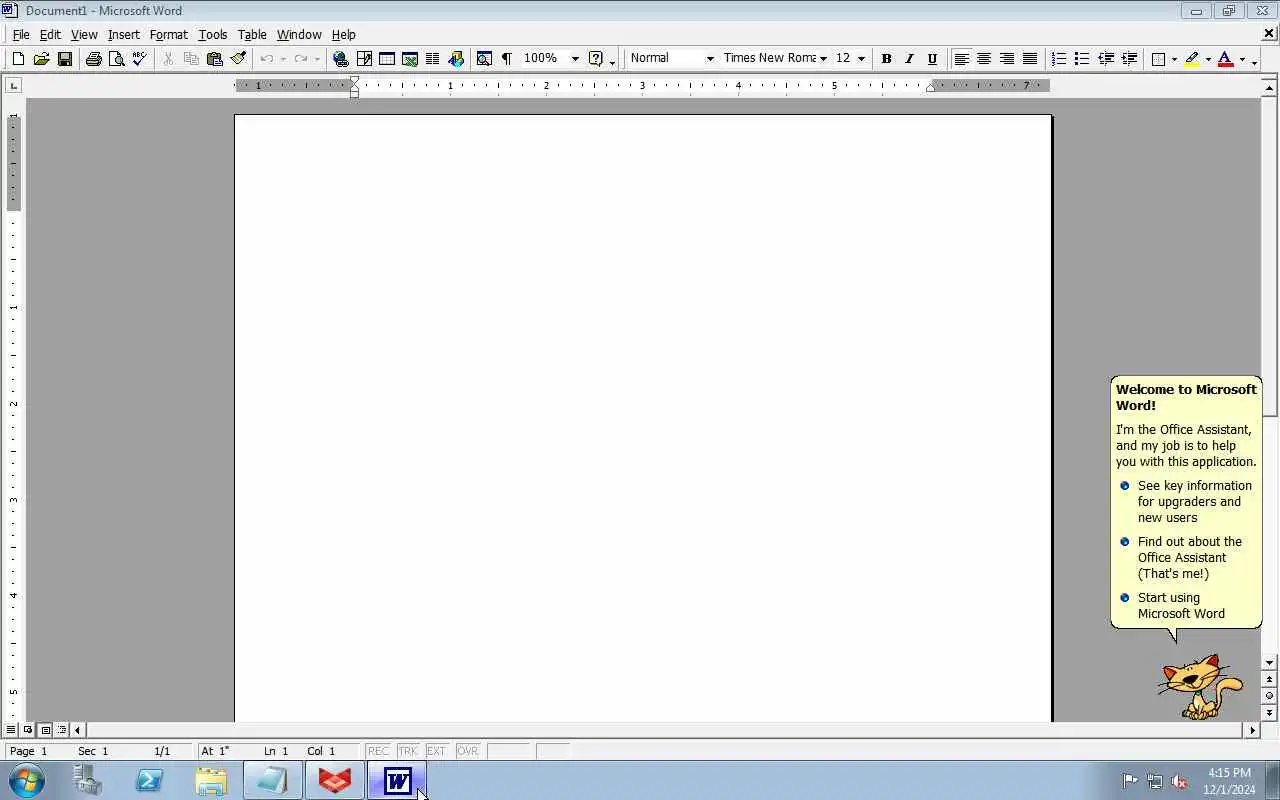This screenshot has width=1280, height=800.
Task: Select the Format Painter brush
Action: (237, 59)
